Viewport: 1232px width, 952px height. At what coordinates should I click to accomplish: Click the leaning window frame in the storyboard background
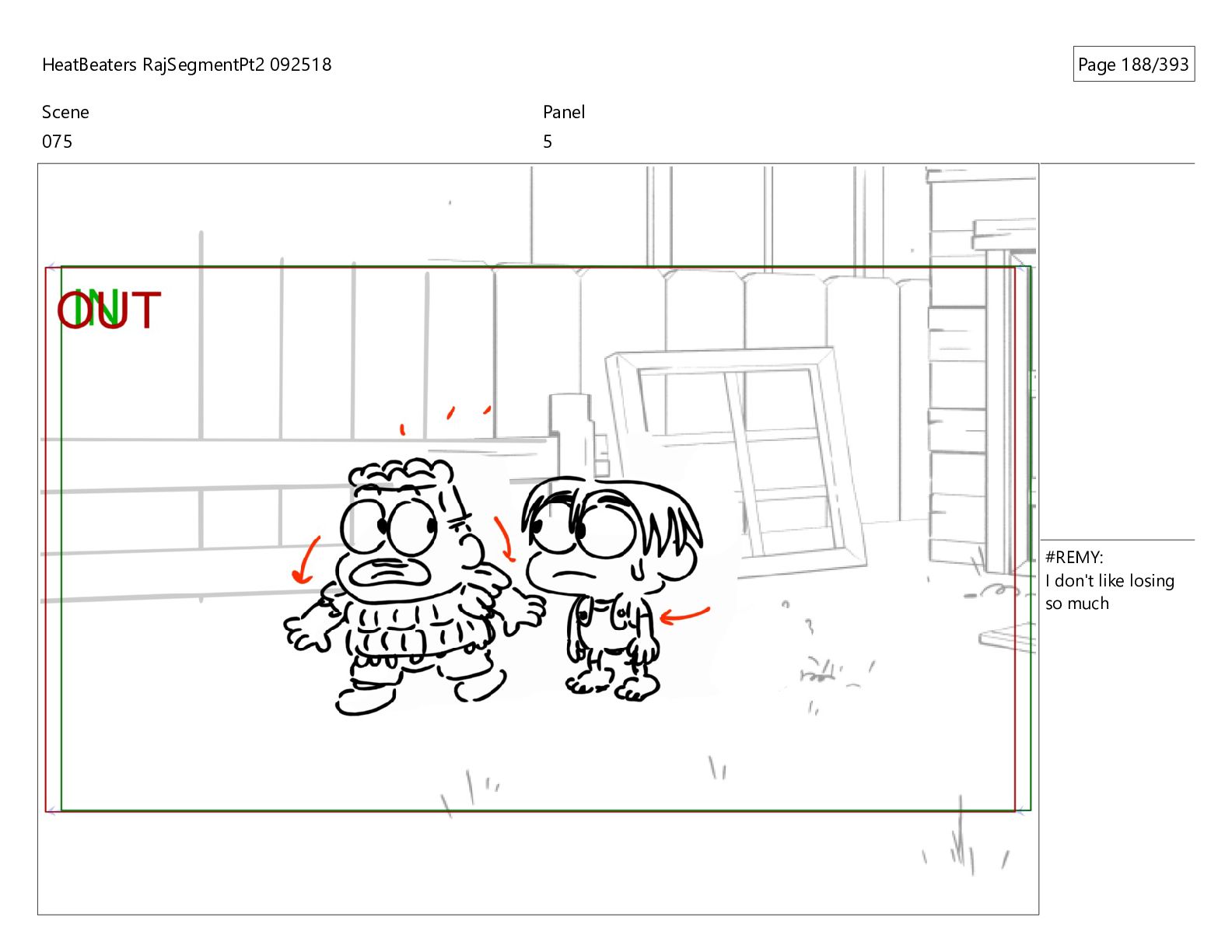coord(736,462)
